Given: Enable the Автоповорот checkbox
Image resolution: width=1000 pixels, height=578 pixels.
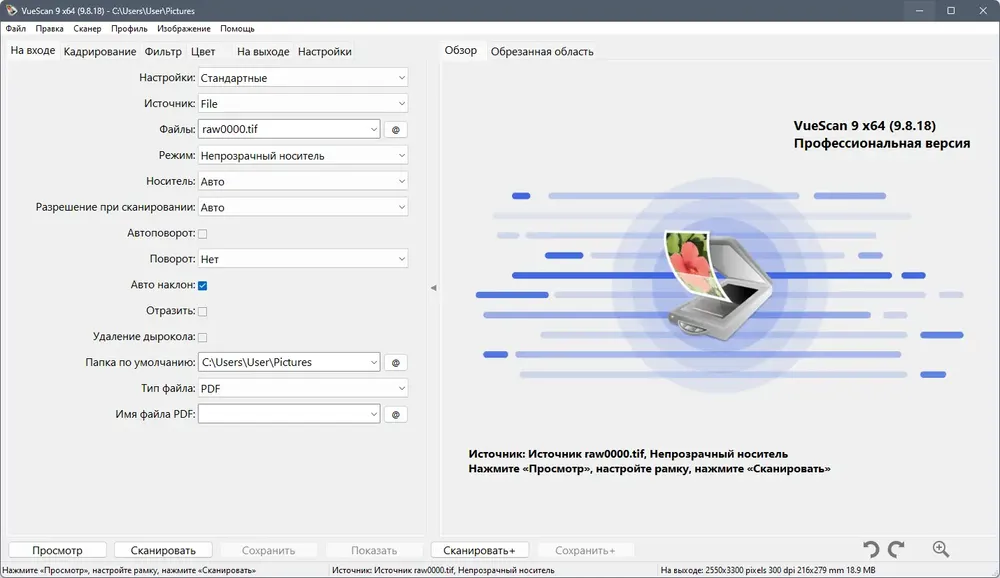Looking at the screenshot, I should [202, 234].
